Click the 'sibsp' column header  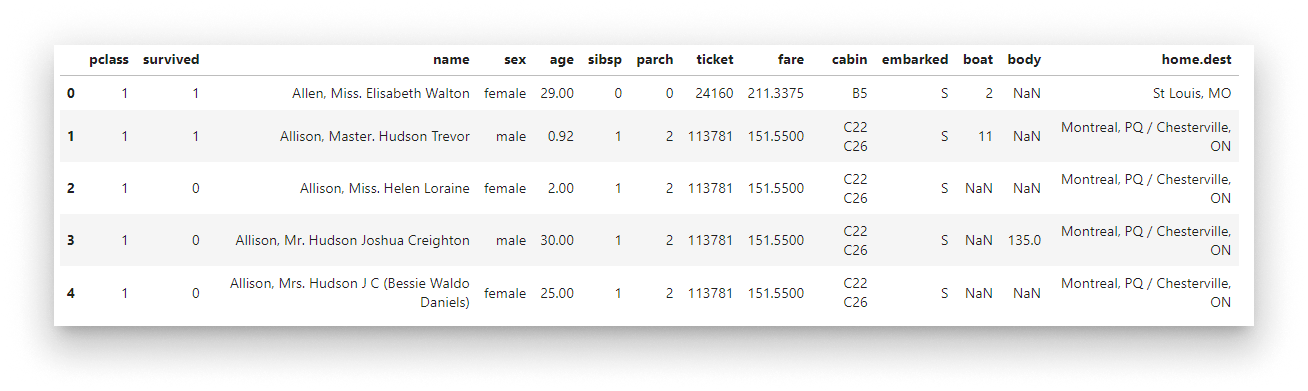605,60
